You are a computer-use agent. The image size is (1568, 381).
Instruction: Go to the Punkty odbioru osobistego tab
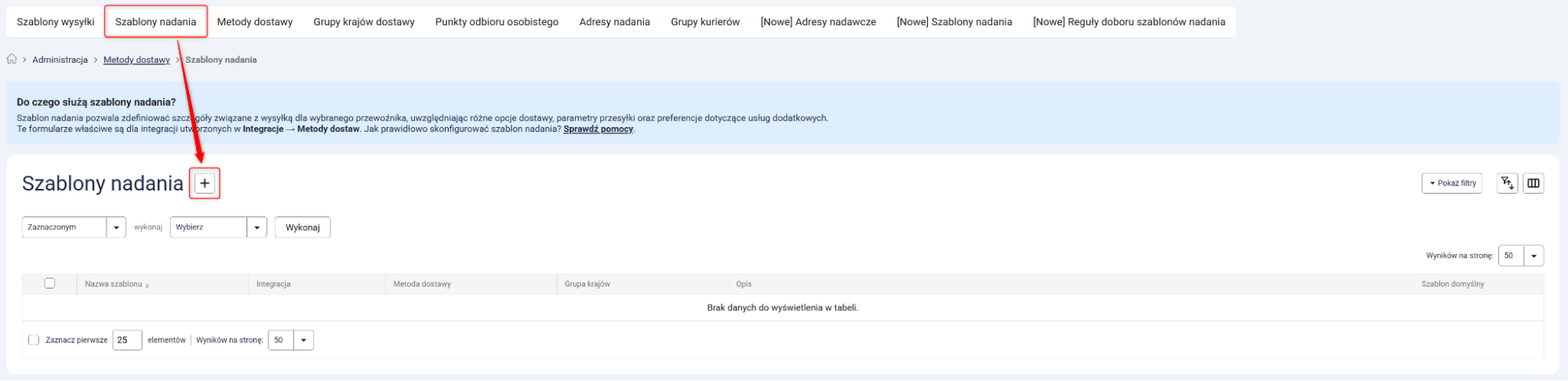497,22
